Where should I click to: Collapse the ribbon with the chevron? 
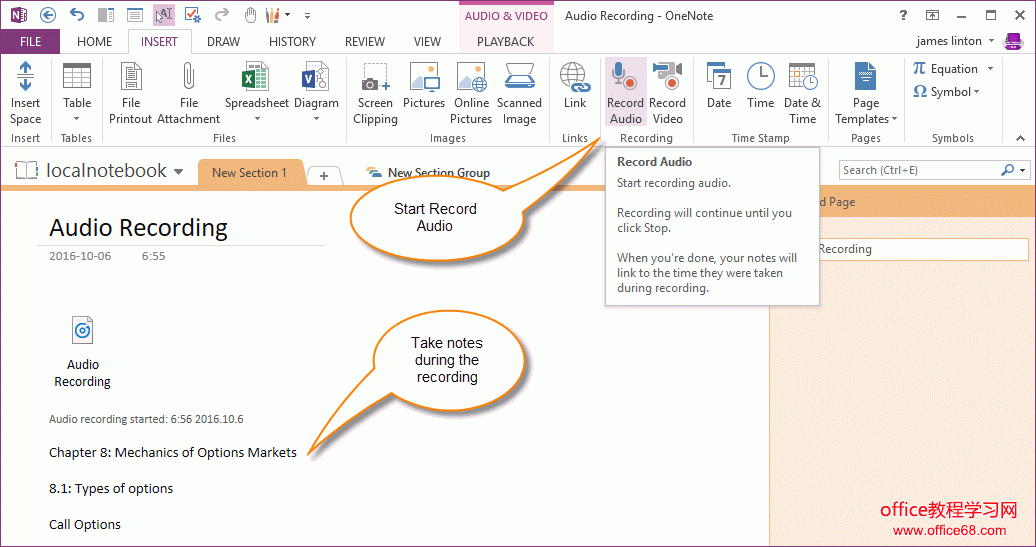tap(1020, 138)
